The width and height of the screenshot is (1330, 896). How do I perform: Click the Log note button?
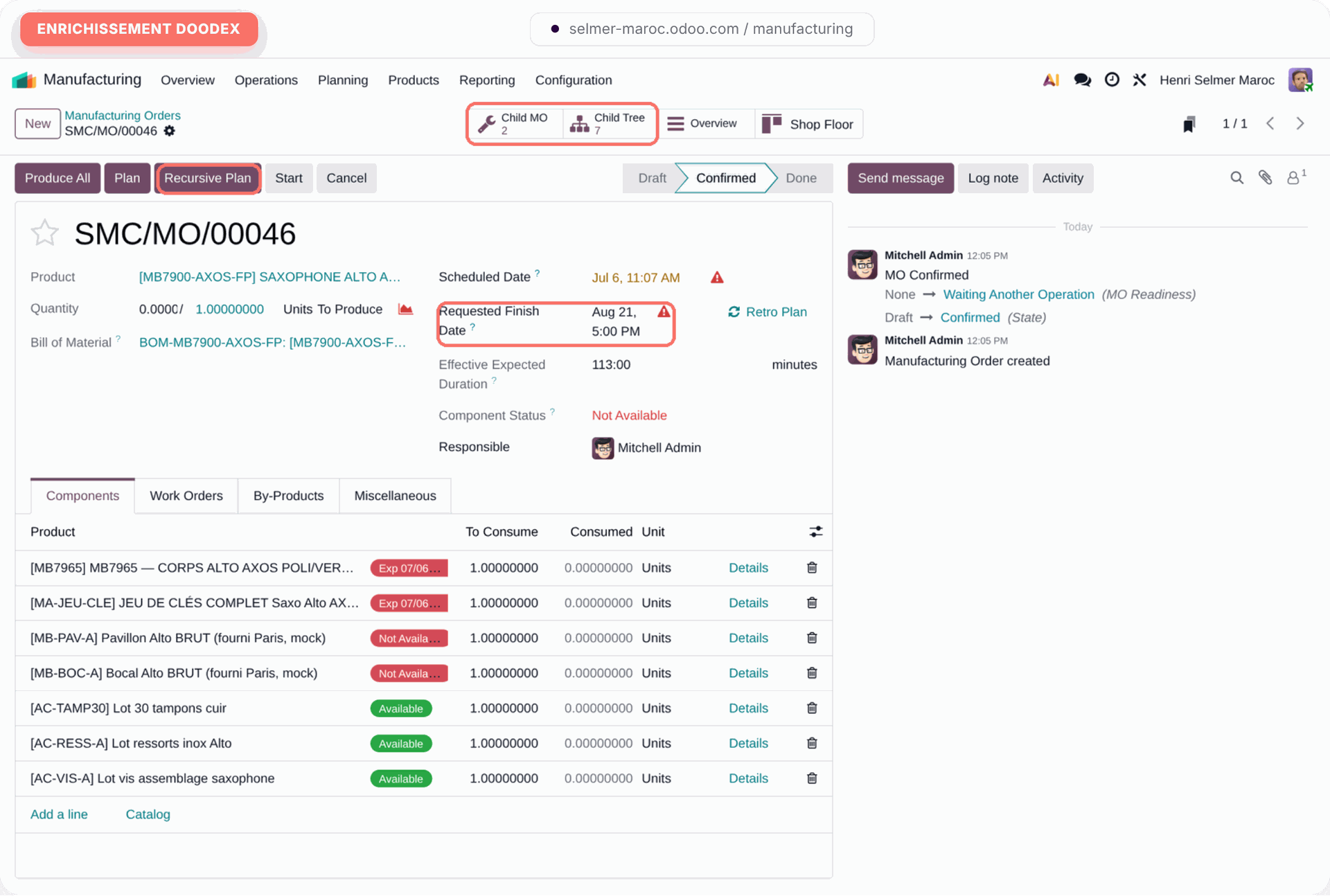point(993,178)
